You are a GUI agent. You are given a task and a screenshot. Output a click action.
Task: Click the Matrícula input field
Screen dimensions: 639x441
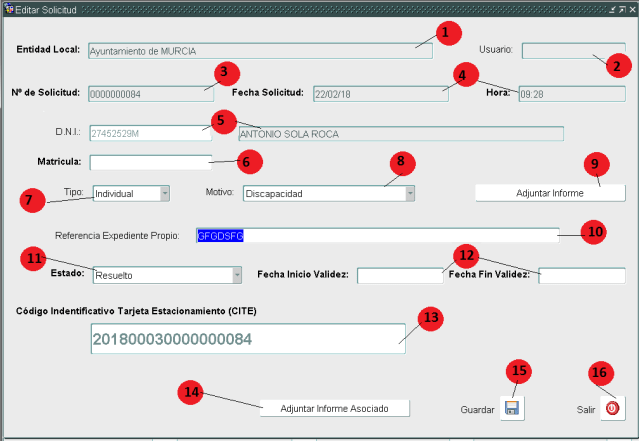pyautogui.click(x=150, y=162)
